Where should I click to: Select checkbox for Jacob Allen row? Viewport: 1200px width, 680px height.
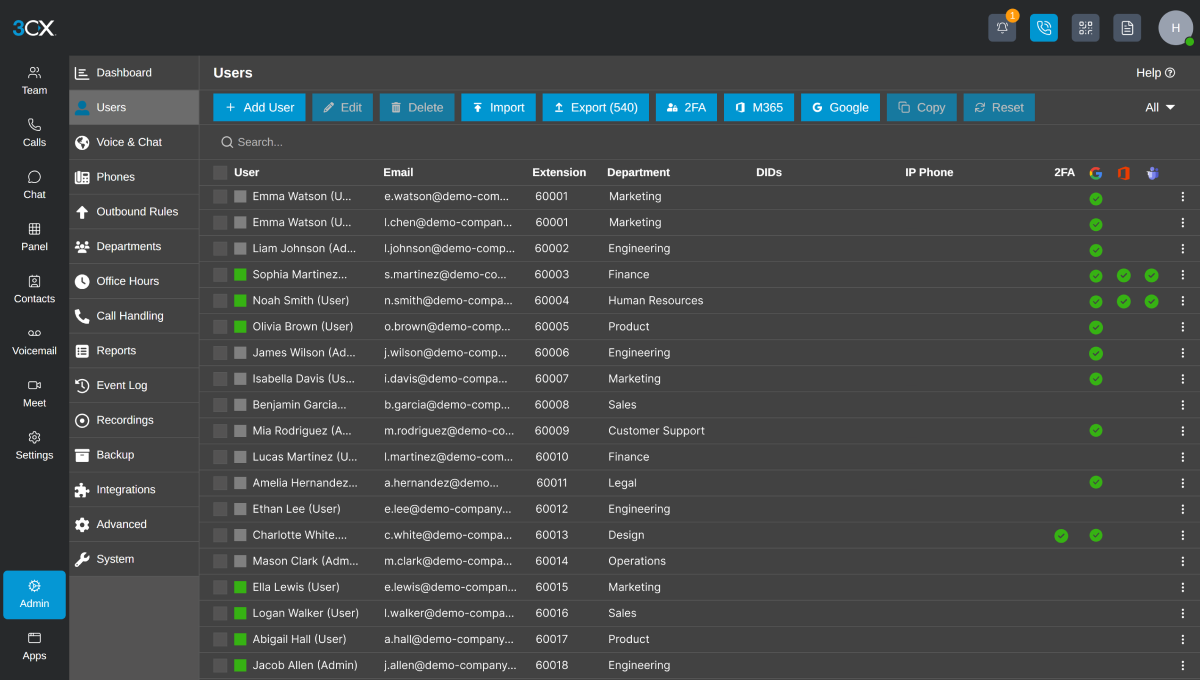coord(220,666)
